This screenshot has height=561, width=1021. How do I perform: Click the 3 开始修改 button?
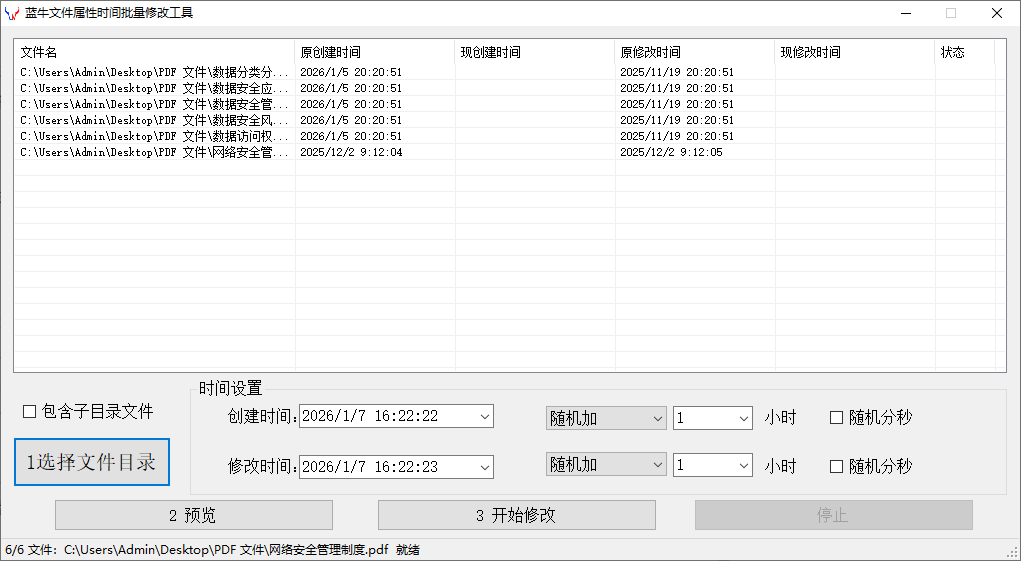pyautogui.click(x=516, y=515)
